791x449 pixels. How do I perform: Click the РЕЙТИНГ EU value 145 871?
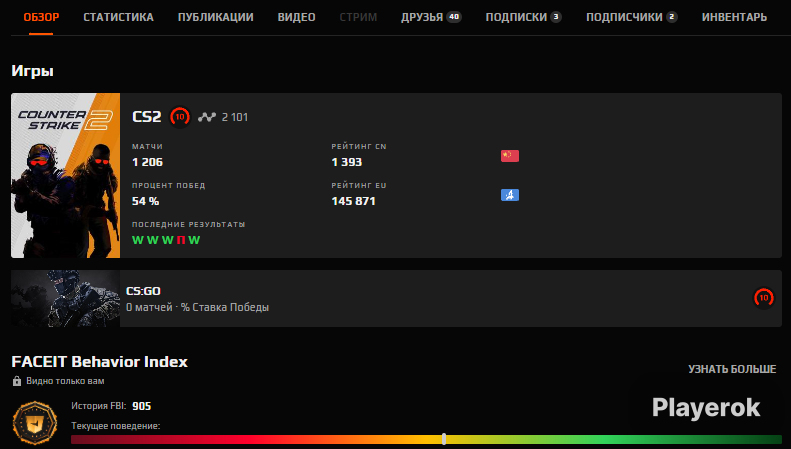(x=353, y=201)
